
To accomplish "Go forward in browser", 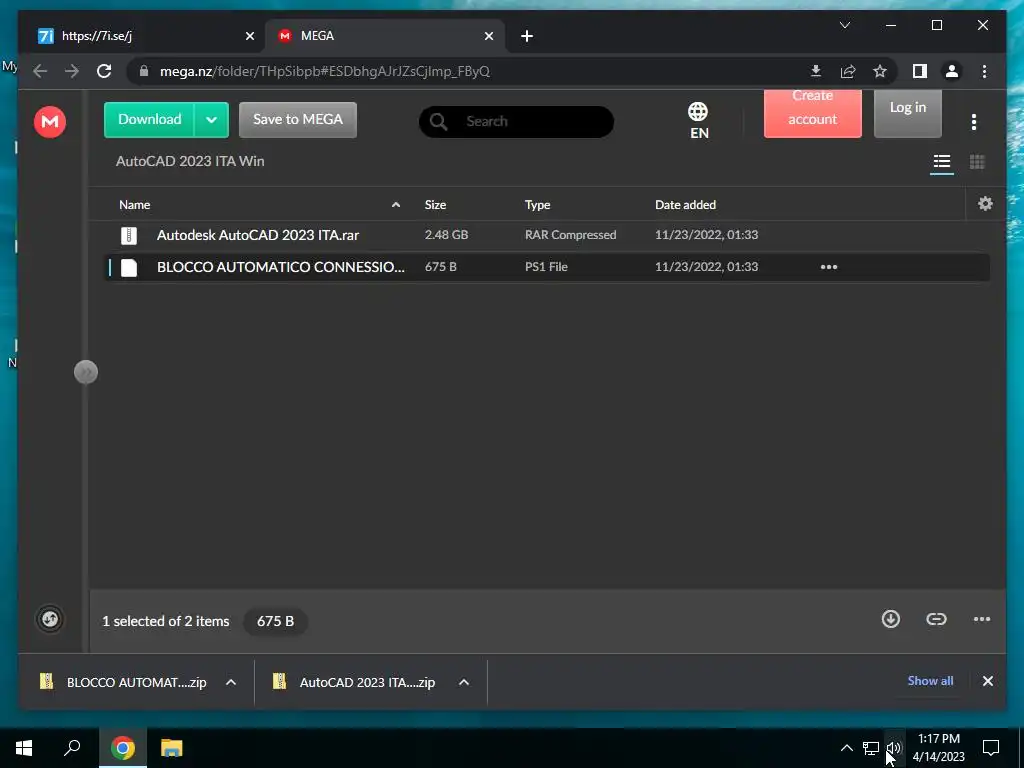I will 72,71.
